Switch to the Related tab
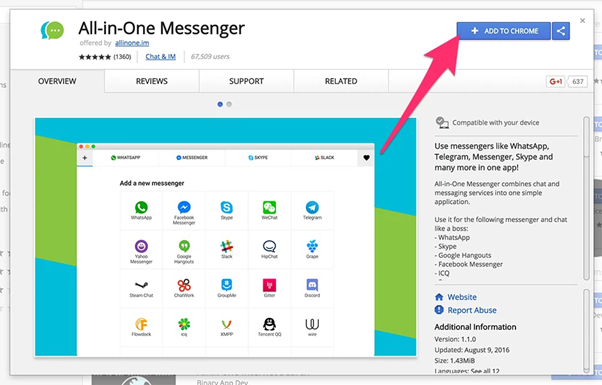The image size is (602, 385). point(341,81)
